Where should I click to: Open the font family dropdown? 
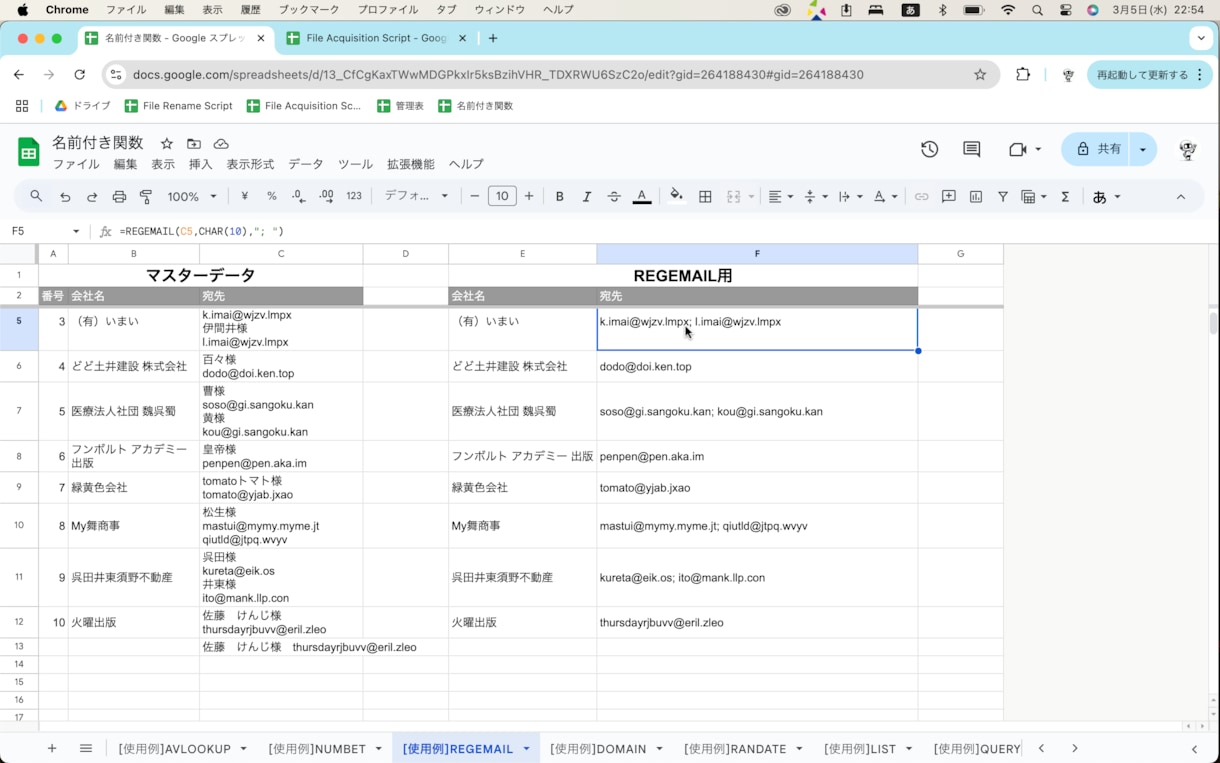(417, 197)
